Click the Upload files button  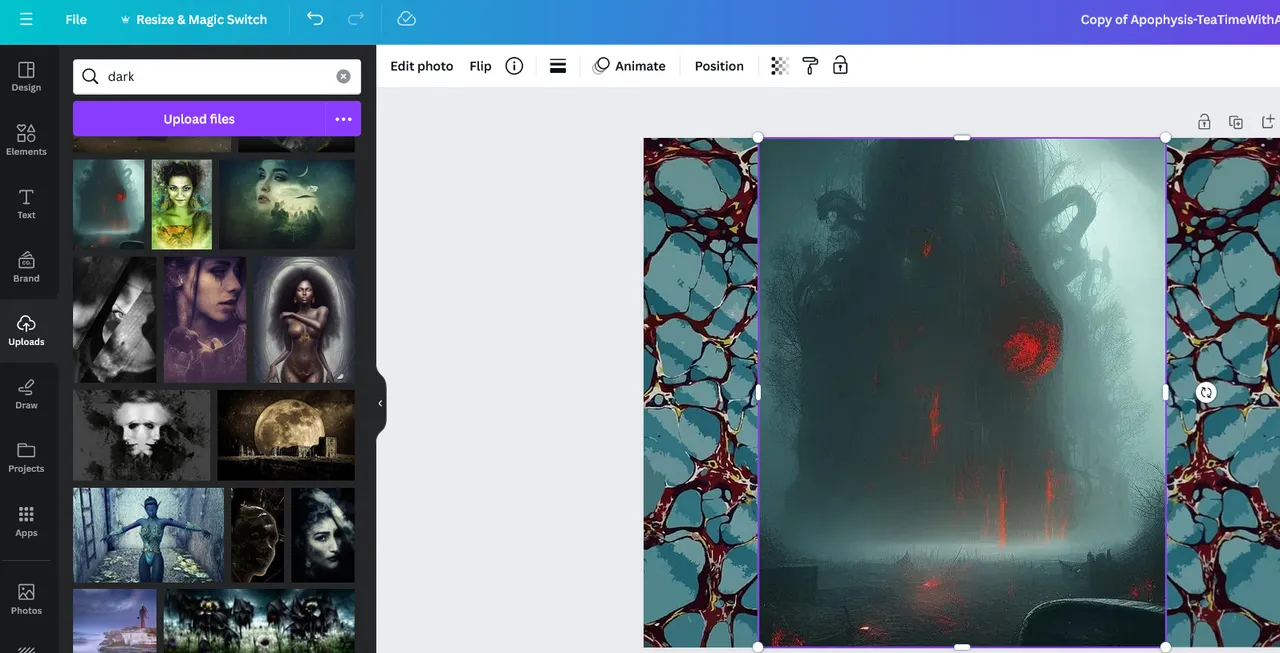pyautogui.click(x=199, y=119)
